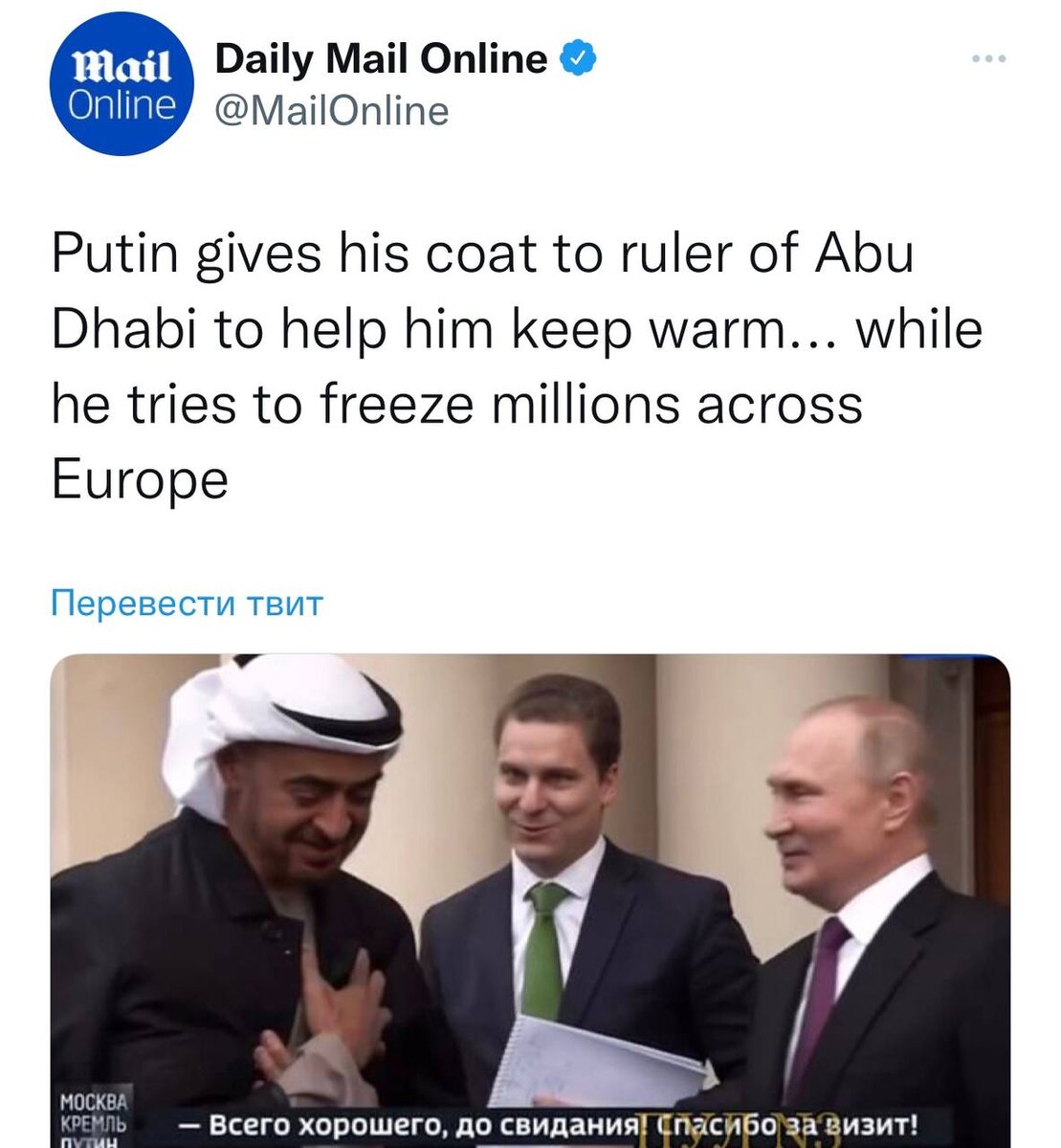
Task: Click the tweet text about Putin's coat
Action: click(517, 365)
